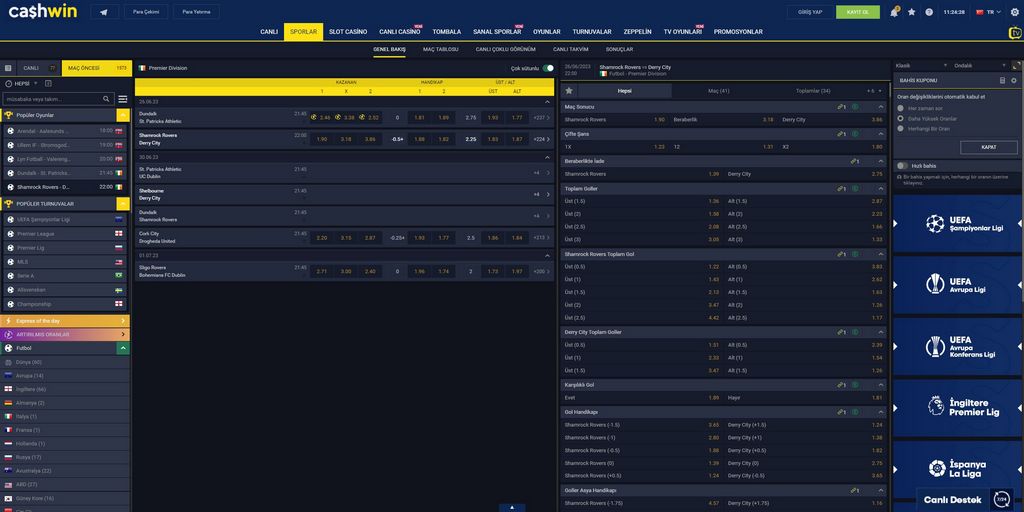This screenshot has height=512, width=1024.
Task: Select UEFA Şampiyonlar Ligi banner
Action: point(957,224)
